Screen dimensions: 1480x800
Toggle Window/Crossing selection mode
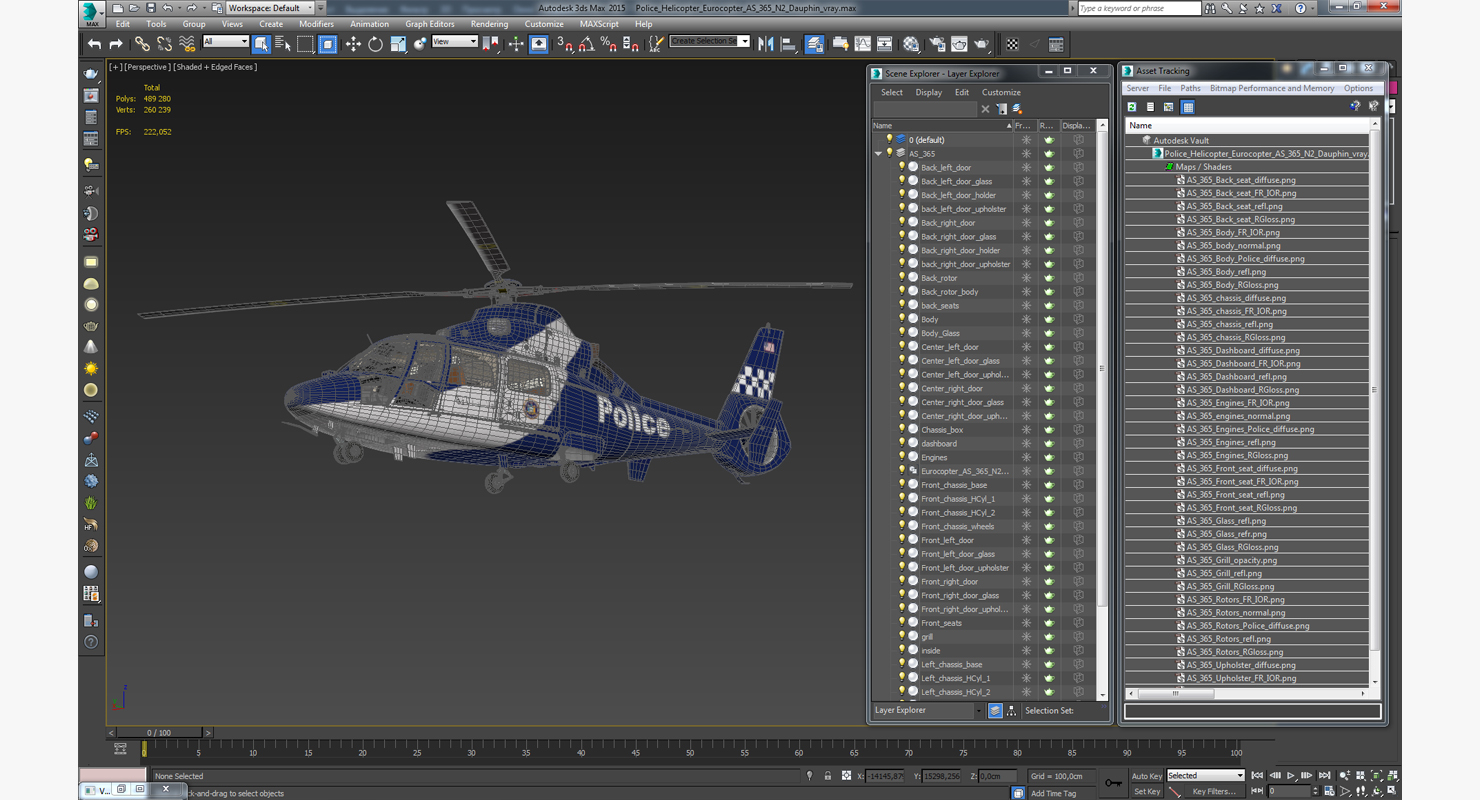[327, 44]
